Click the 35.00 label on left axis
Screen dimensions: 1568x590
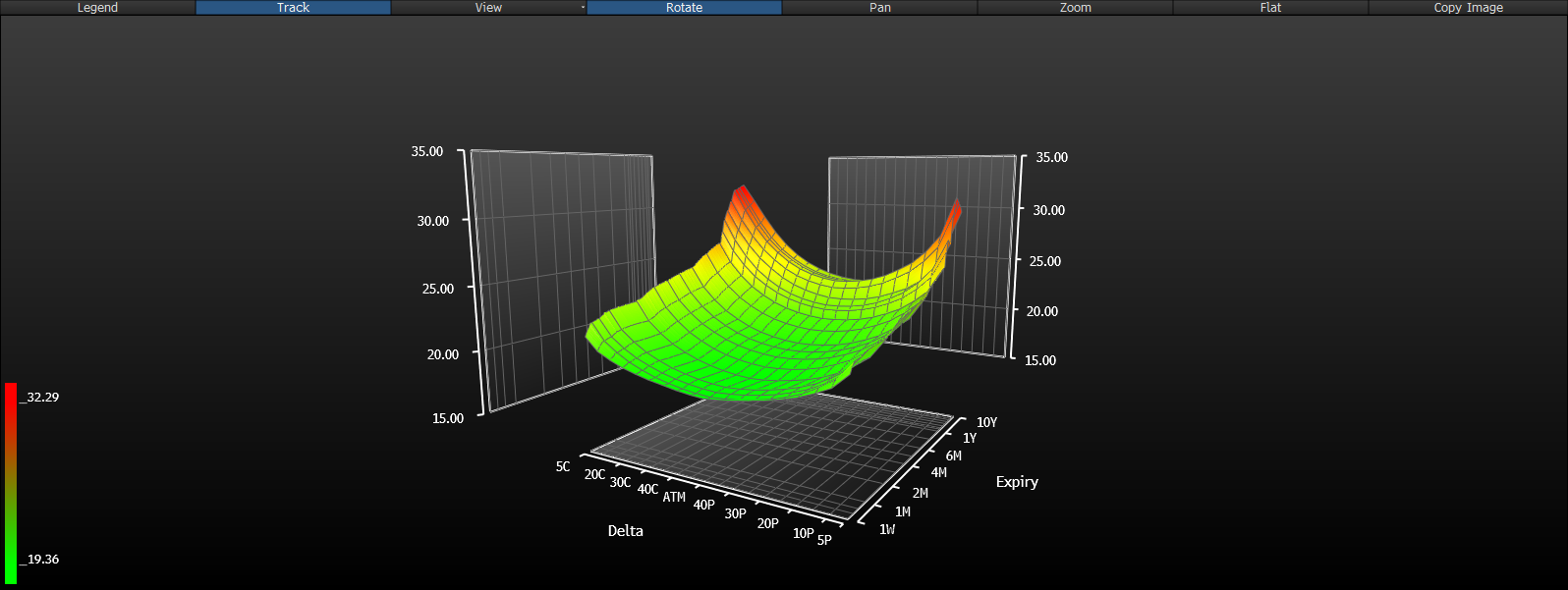coord(427,151)
